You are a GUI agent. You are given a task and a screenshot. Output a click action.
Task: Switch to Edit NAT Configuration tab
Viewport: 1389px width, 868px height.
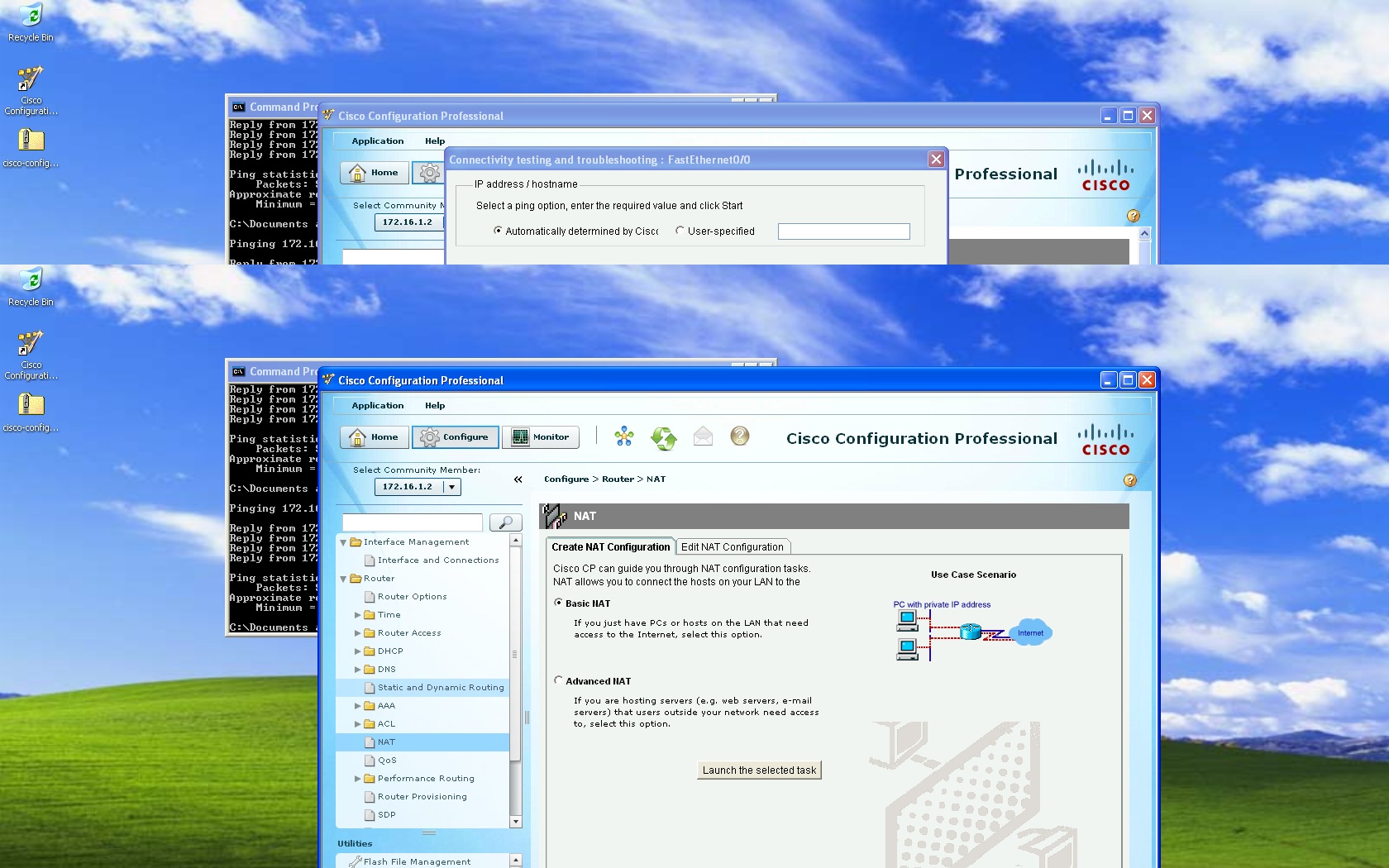pos(732,547)
